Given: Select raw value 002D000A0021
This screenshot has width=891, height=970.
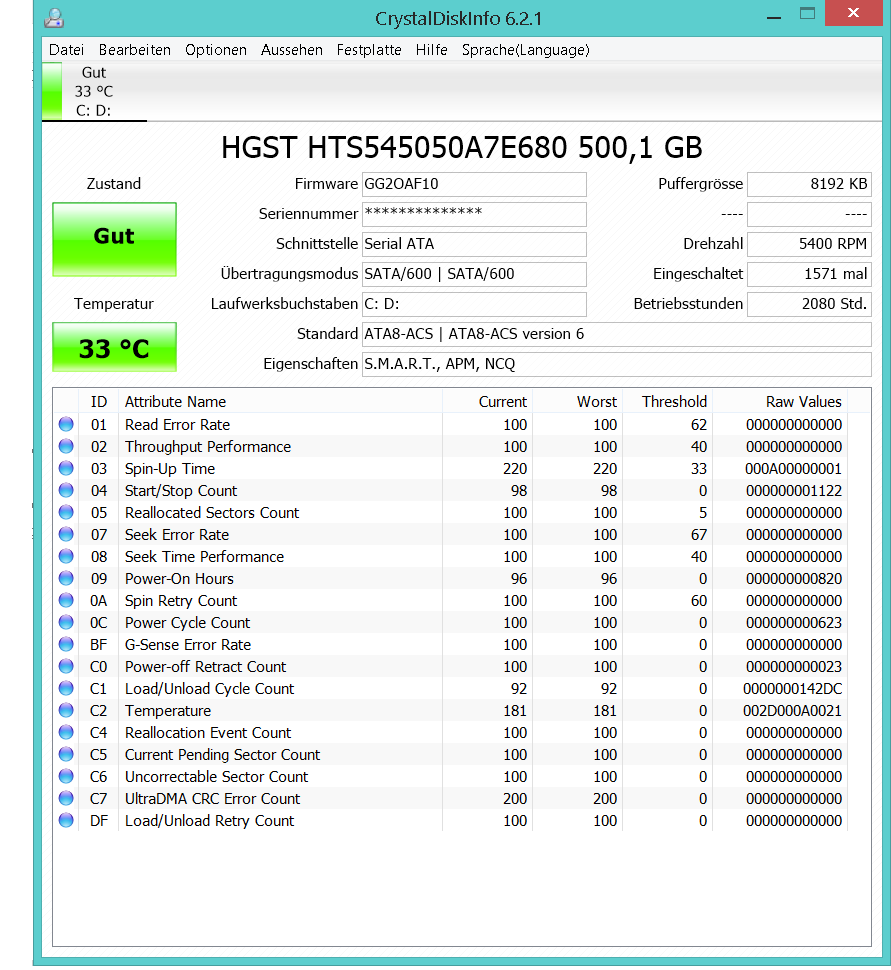Looking at the screenshot, I should [x=793, y=711].
